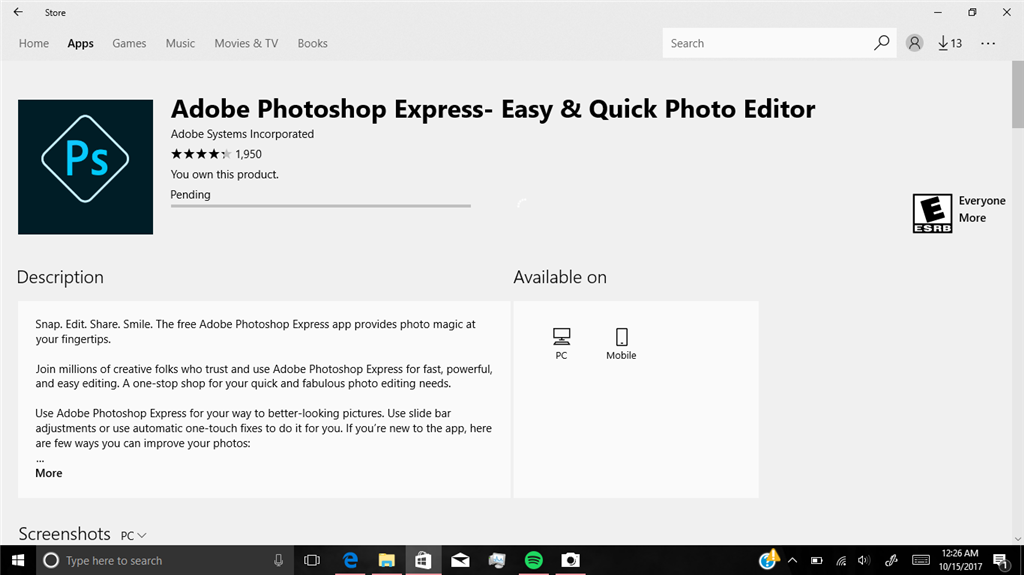
Task: Click the battery status icon
Action: pyautogui.click(x=816, y=561)
